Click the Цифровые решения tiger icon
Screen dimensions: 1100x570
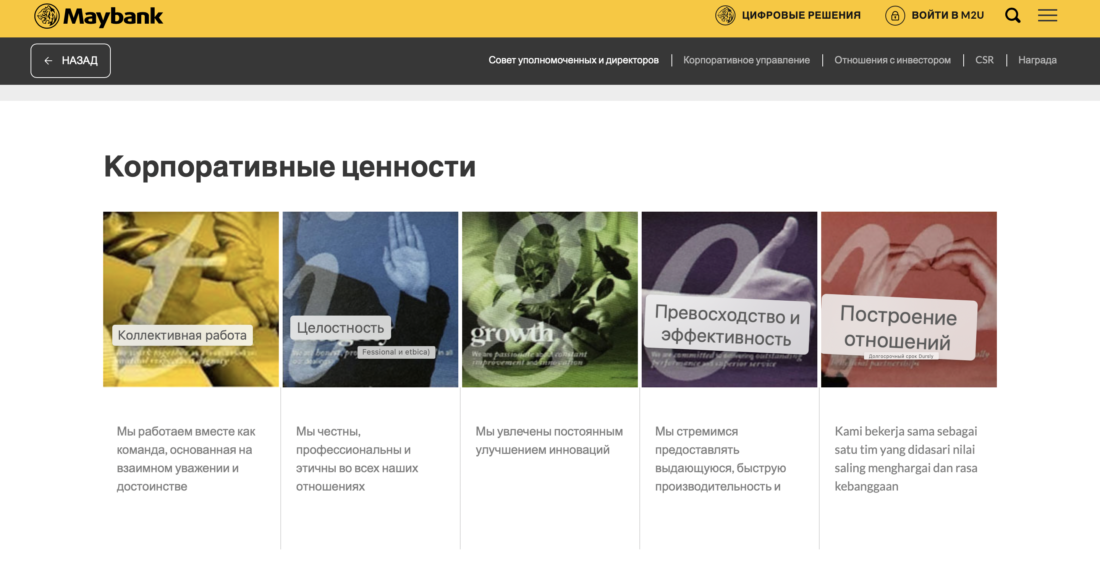725,15
